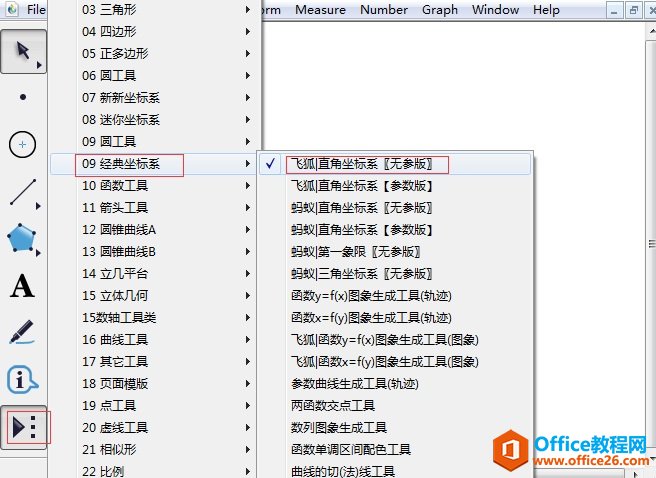Restore the document window
Screen dimensions: 656x478
point(633,10)
